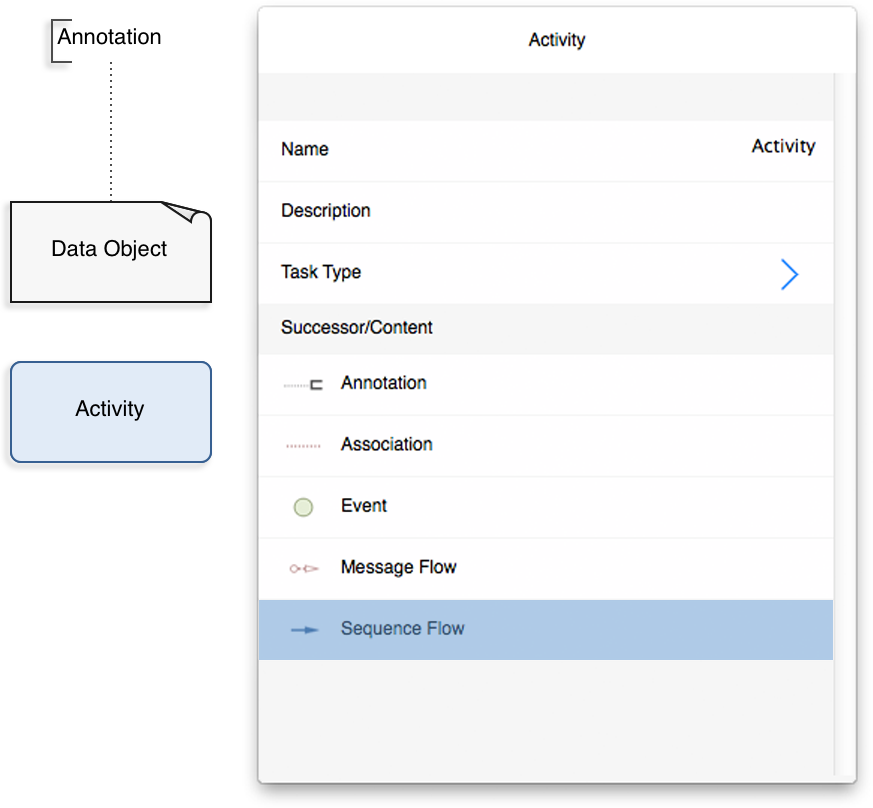Select the blue Activity shape on canvas
873x808 pixels.
[x=111, y=412]
